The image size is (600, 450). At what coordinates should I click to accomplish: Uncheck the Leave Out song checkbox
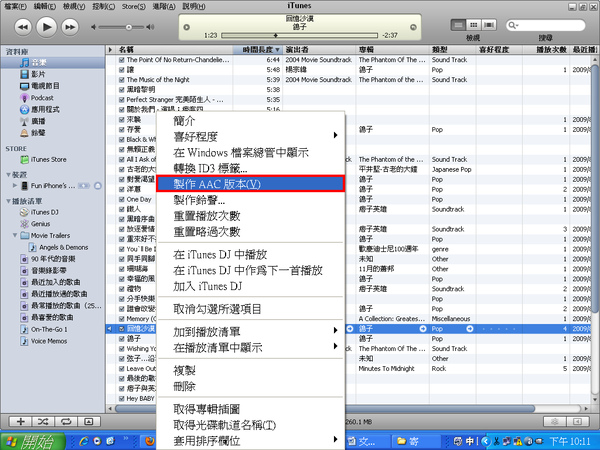[x=121, y=368]
